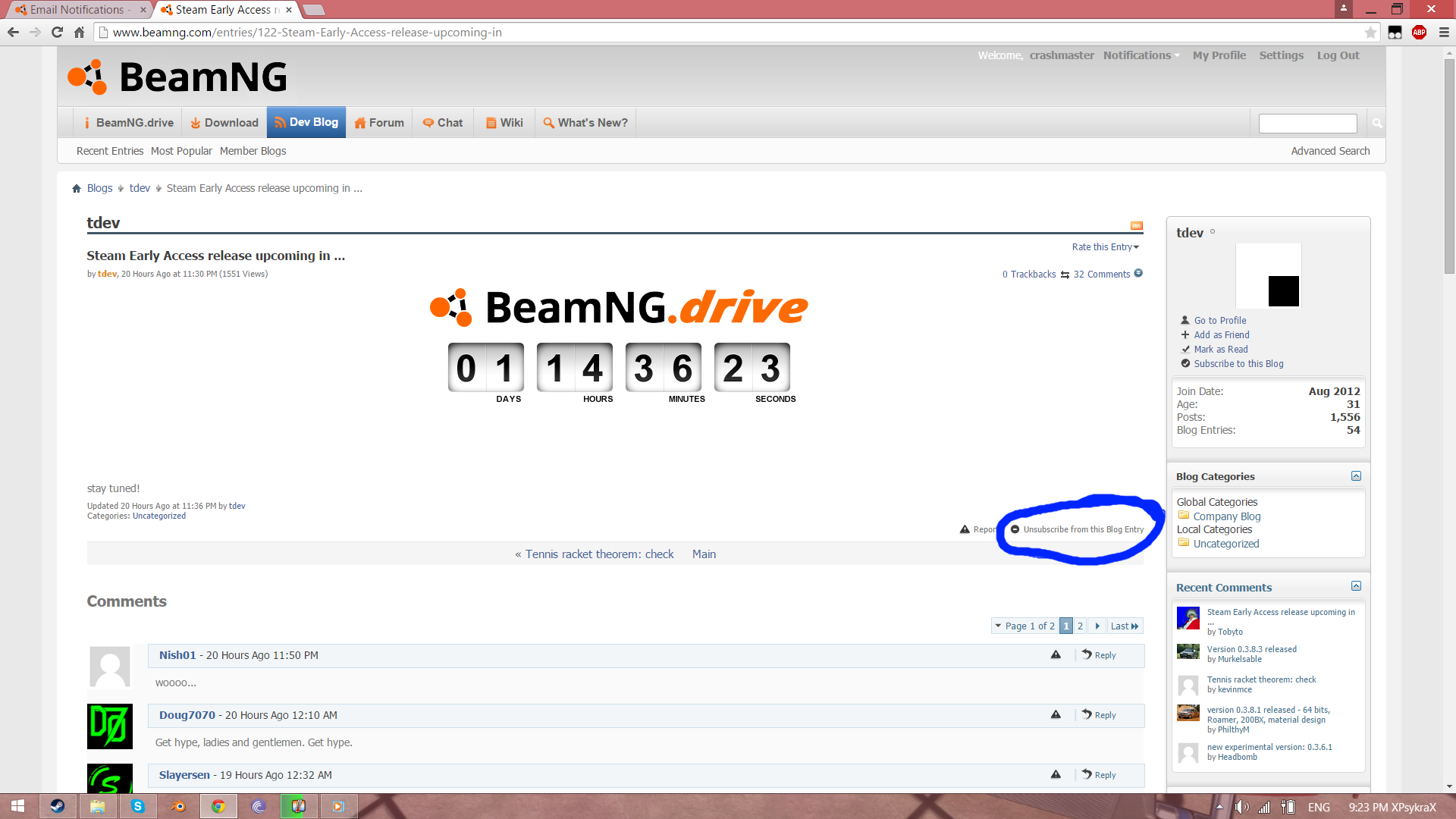This screenshot has width=1456, height=819.
Task: Open the BeamNG.drive nav tab
Action: (128, 123)
